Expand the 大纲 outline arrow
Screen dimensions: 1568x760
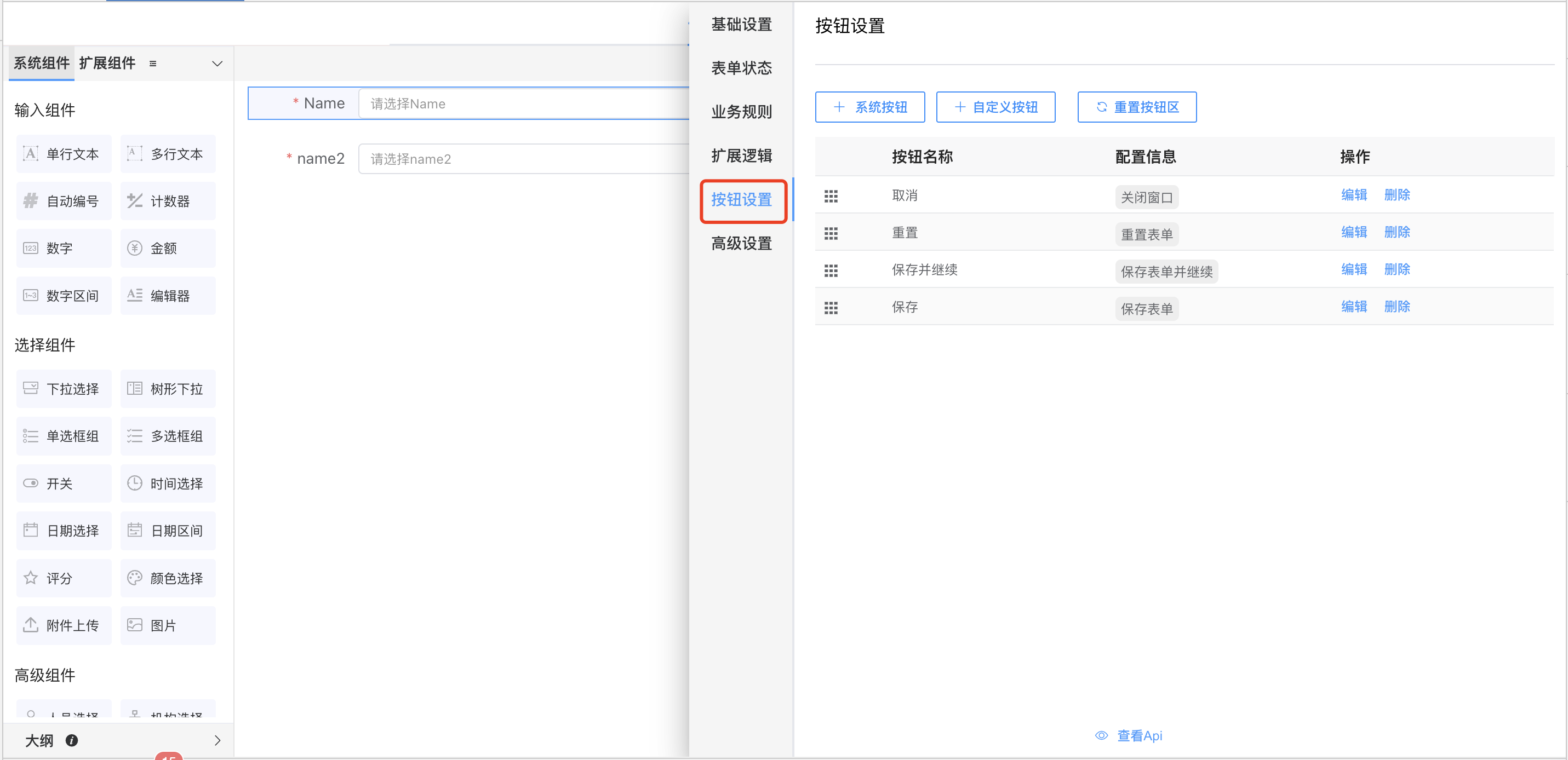[218, 740]
